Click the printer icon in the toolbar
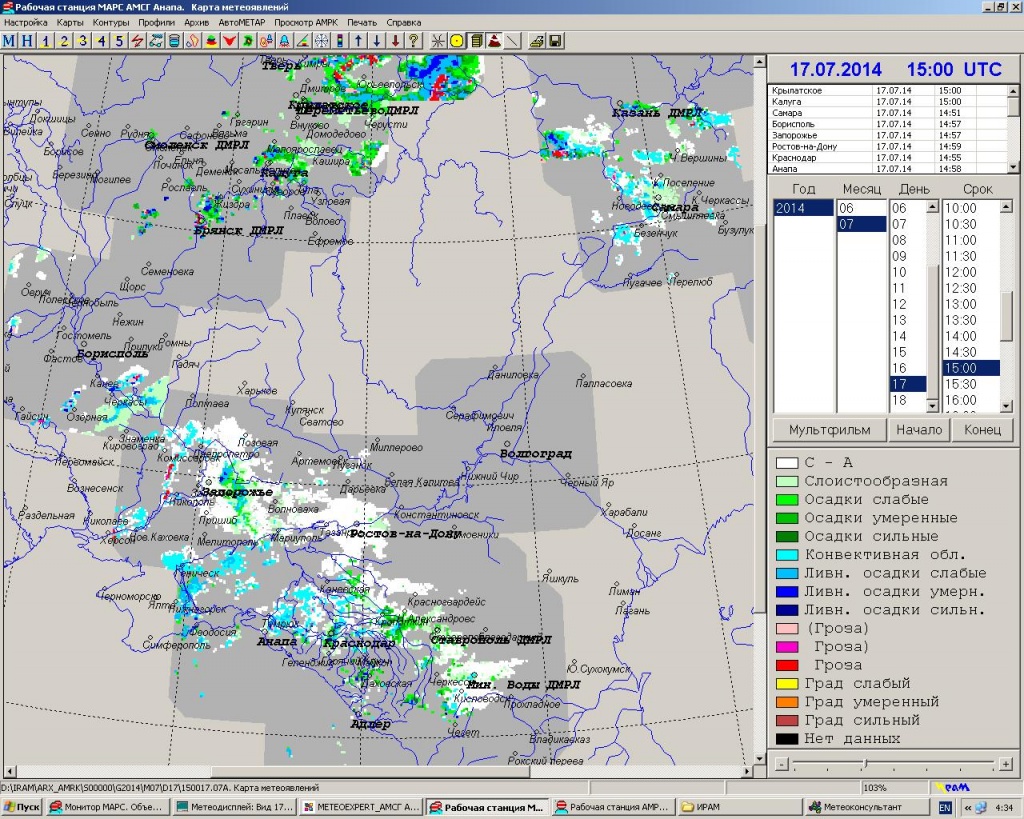This screenshot has height=819, width=1024. pyautogui.click(x=536, y=41)
